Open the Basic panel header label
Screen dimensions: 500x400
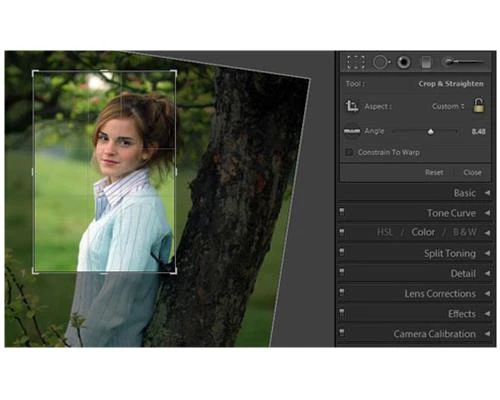click(465, 193)
